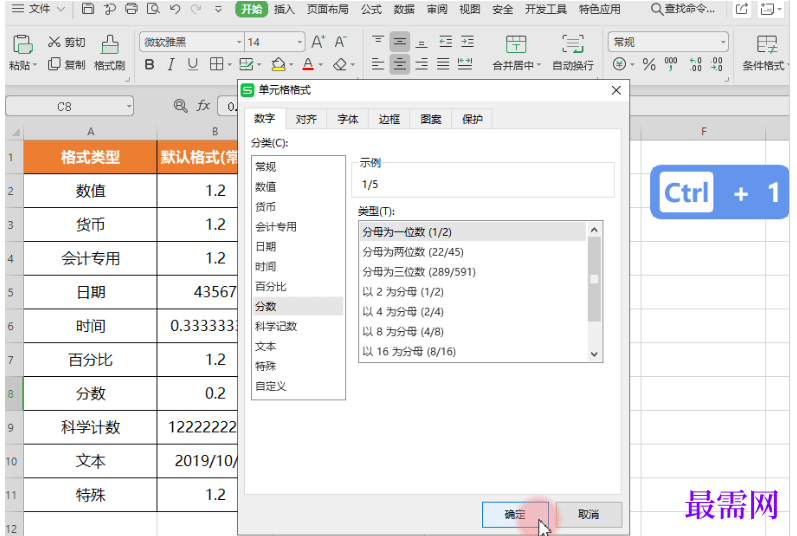Click the Wrap Text (自动换行) icon
The width and height of the screenshot is (797, 536).
[572, 44]
